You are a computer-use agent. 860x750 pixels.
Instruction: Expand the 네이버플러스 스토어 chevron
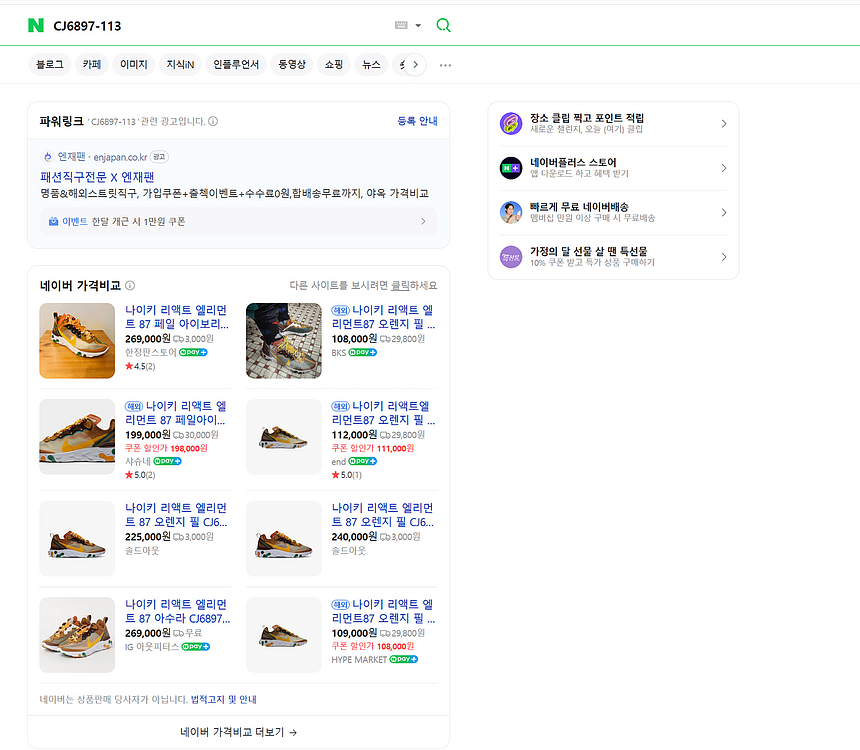(x=724, y=168)
